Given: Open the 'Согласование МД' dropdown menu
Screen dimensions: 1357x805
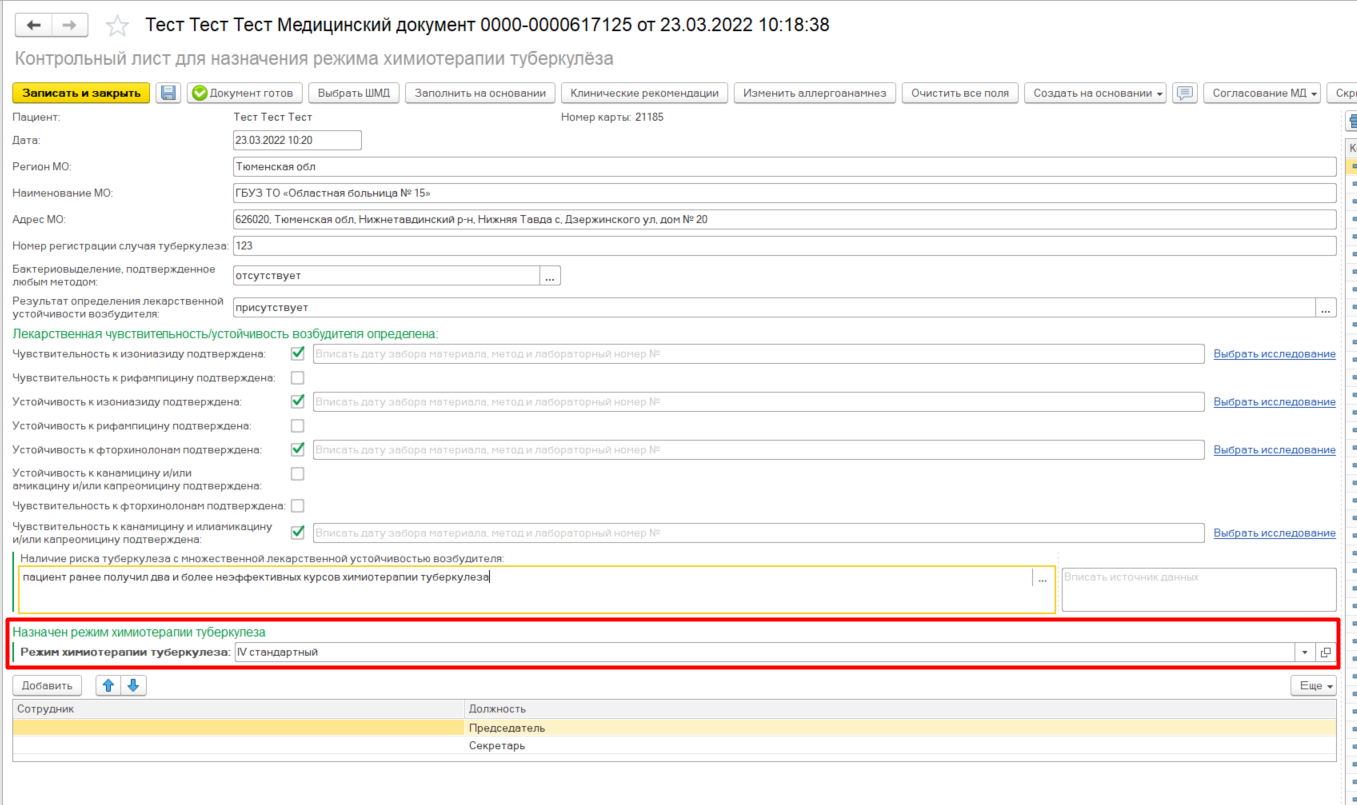Looking at the screenshot, I should [1265, 93].
